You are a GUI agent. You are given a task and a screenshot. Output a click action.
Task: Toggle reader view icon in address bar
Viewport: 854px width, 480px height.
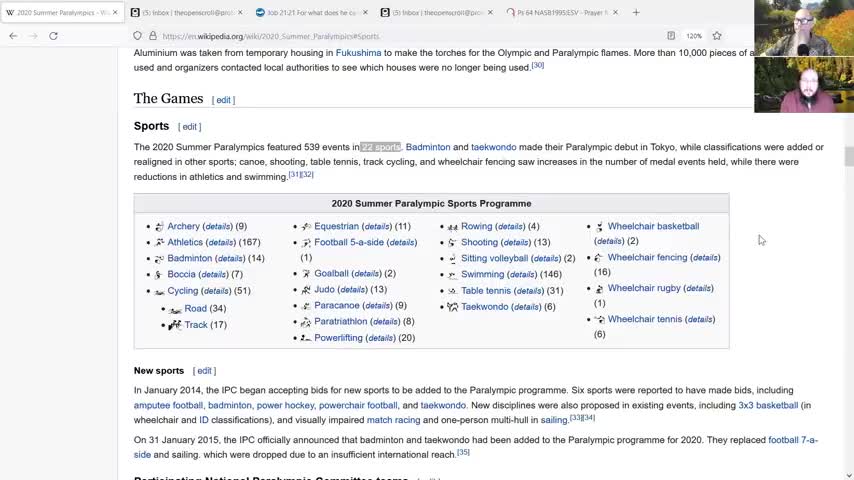coord(671,36)
